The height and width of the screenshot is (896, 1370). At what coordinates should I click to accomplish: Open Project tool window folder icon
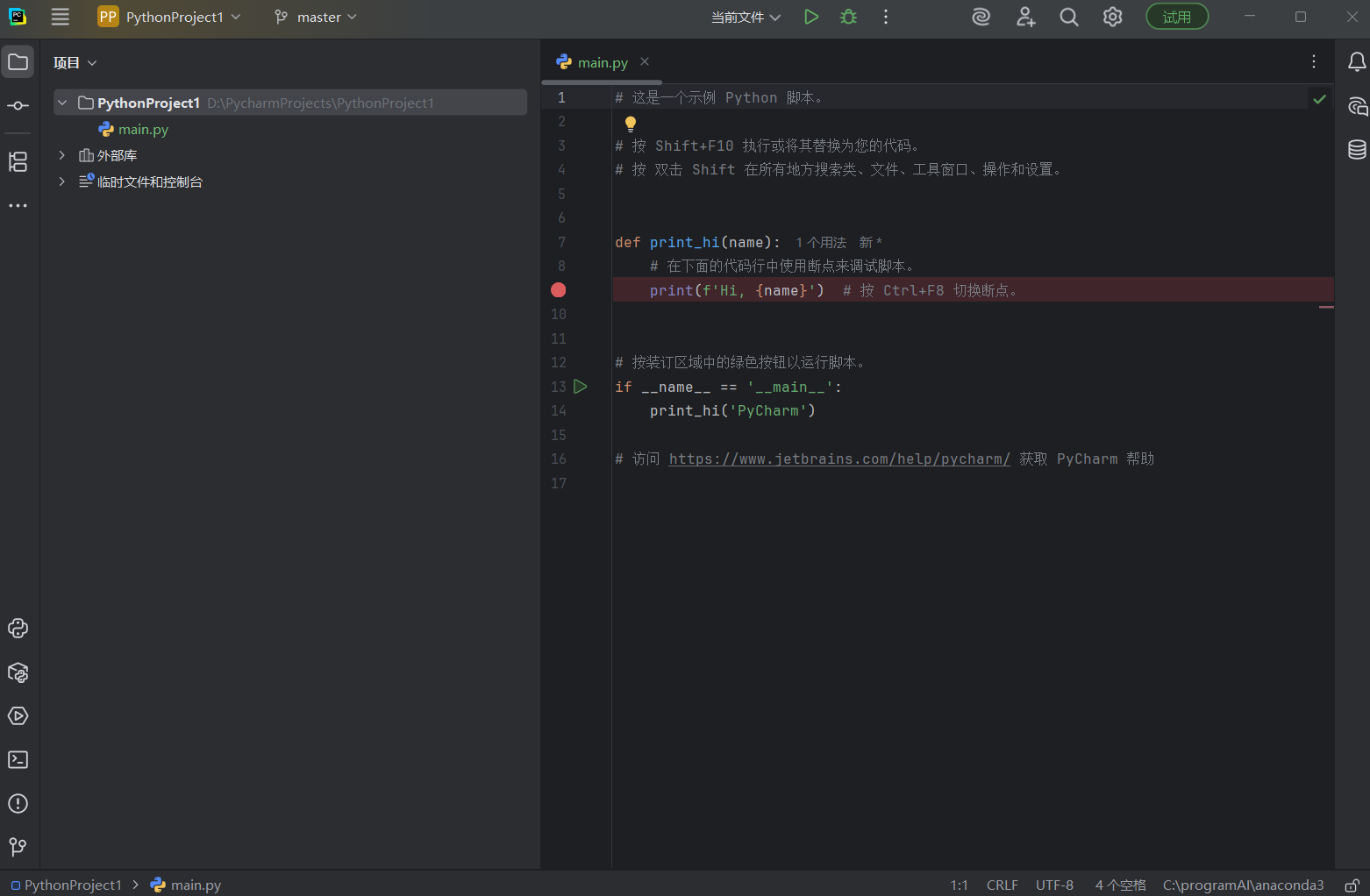[x=18, y=61]
